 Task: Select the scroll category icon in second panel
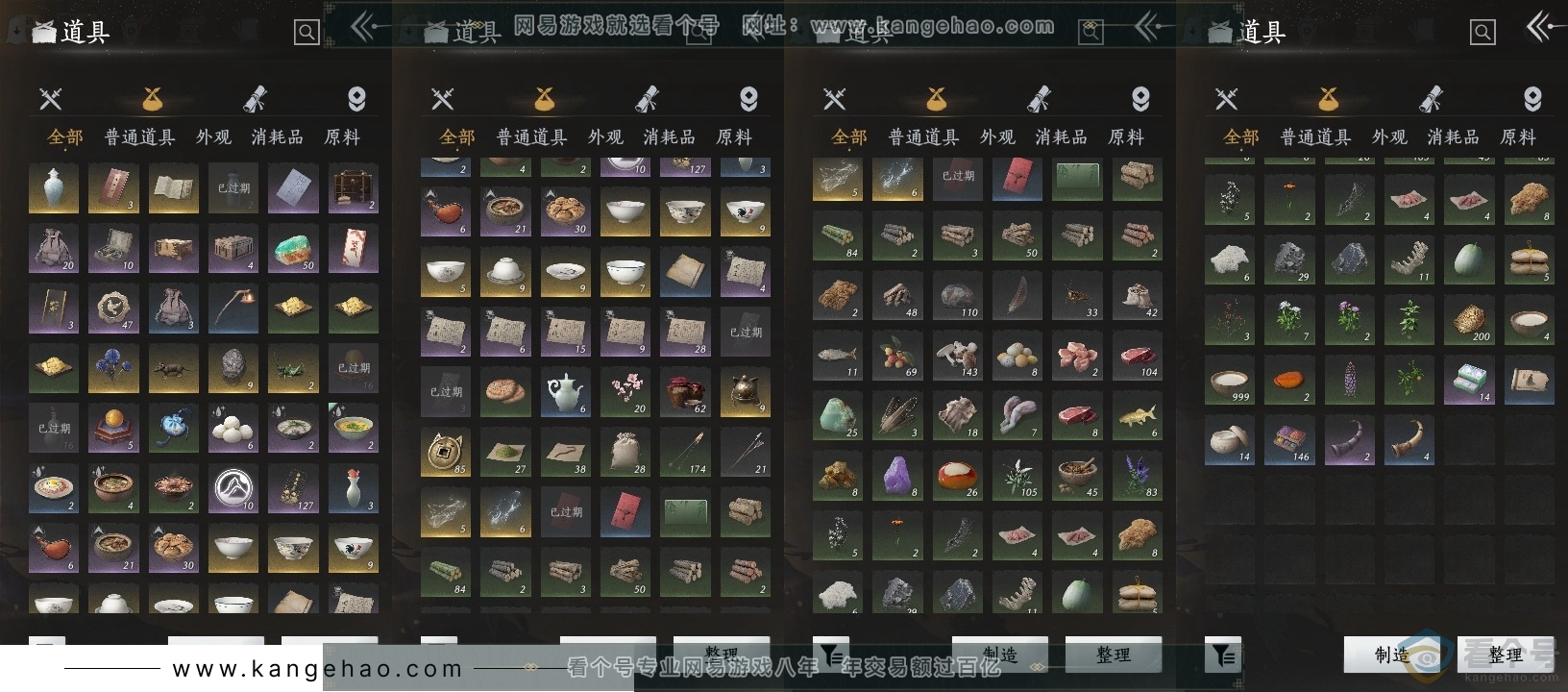[648, 98]
